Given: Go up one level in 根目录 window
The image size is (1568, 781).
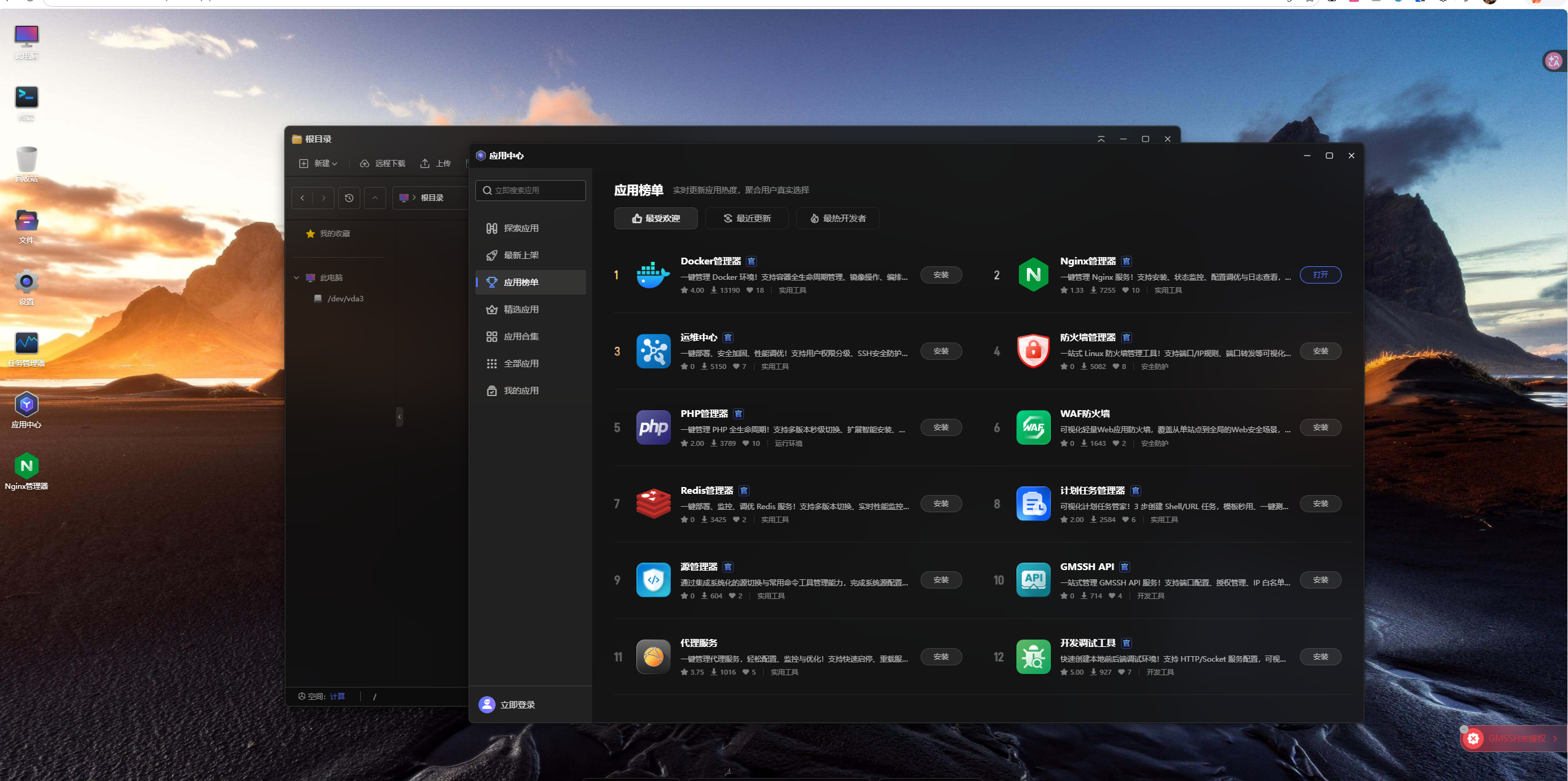Looking at the screenshot, I should pyautogui.click(x=375, y=198).
